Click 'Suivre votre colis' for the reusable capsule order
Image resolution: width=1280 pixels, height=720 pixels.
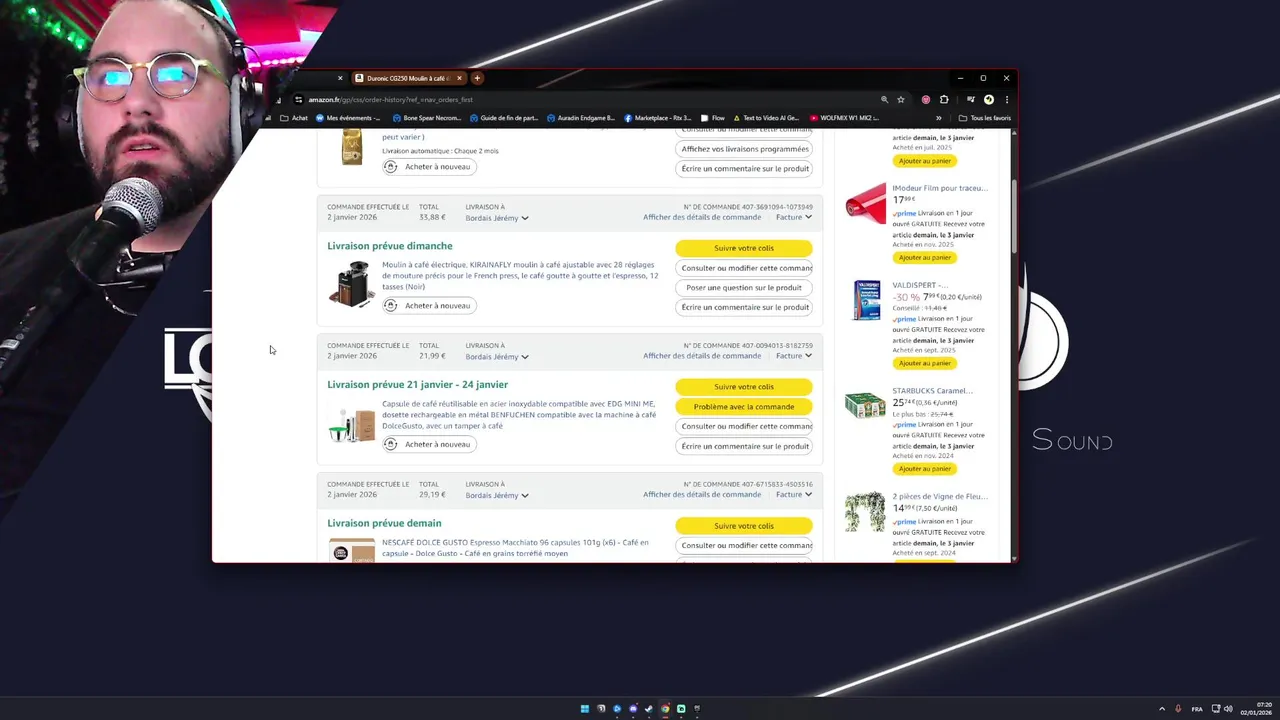tap(744, 387)
